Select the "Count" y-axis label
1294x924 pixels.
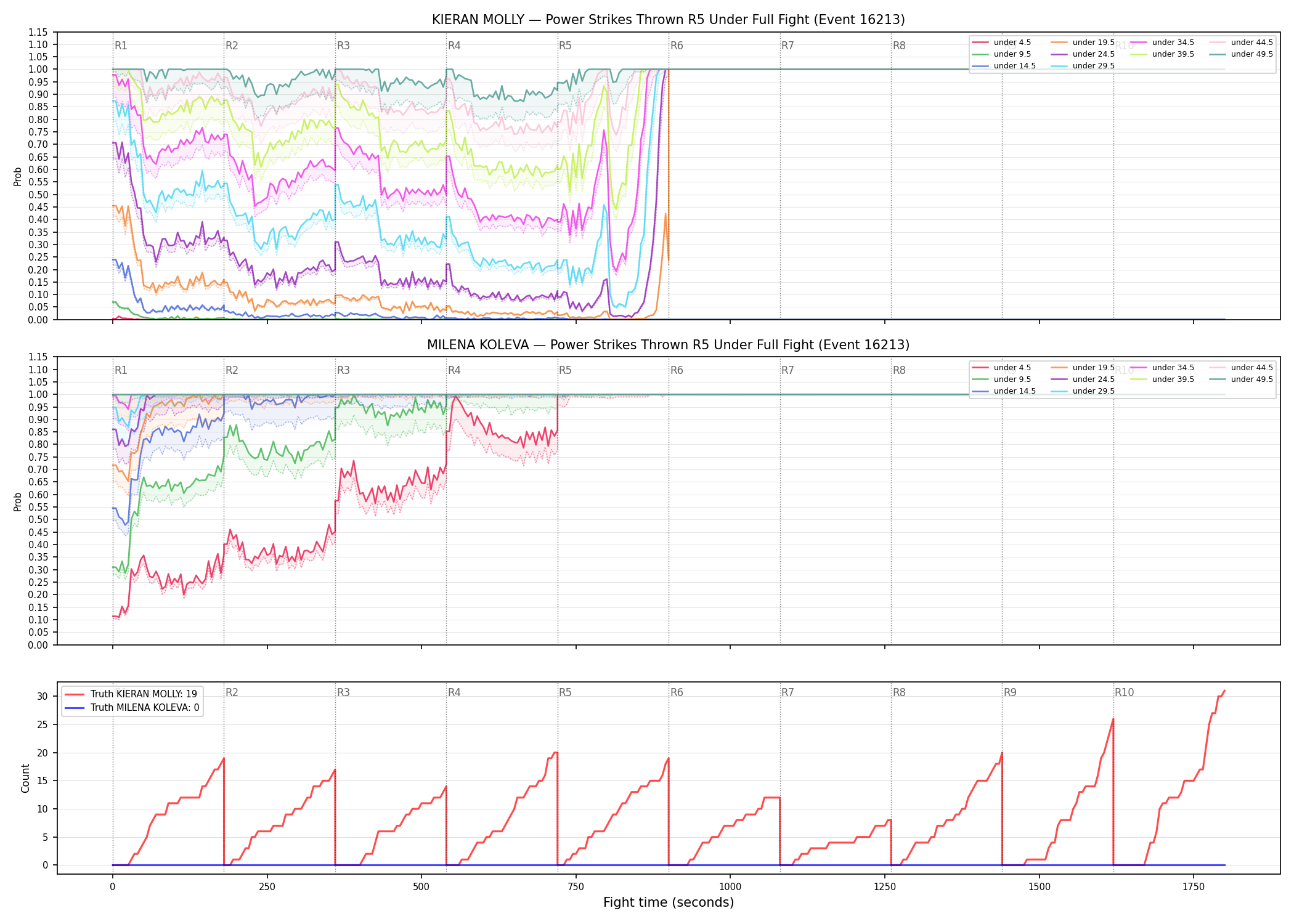(25, 778)
